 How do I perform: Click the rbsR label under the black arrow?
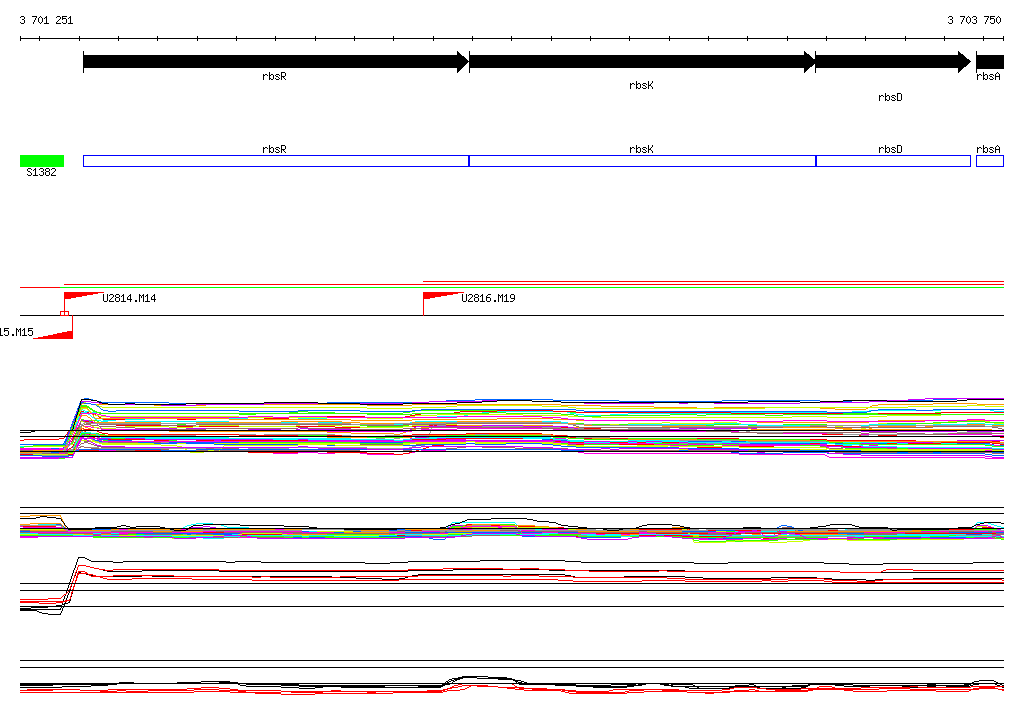click(274, 76)
